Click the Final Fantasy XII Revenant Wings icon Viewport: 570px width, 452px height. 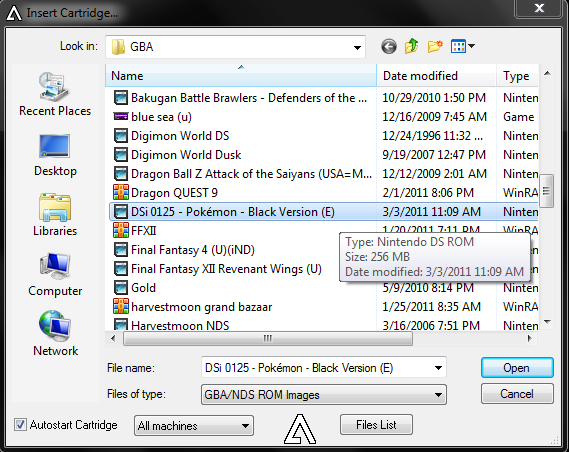tap(121, 268)
